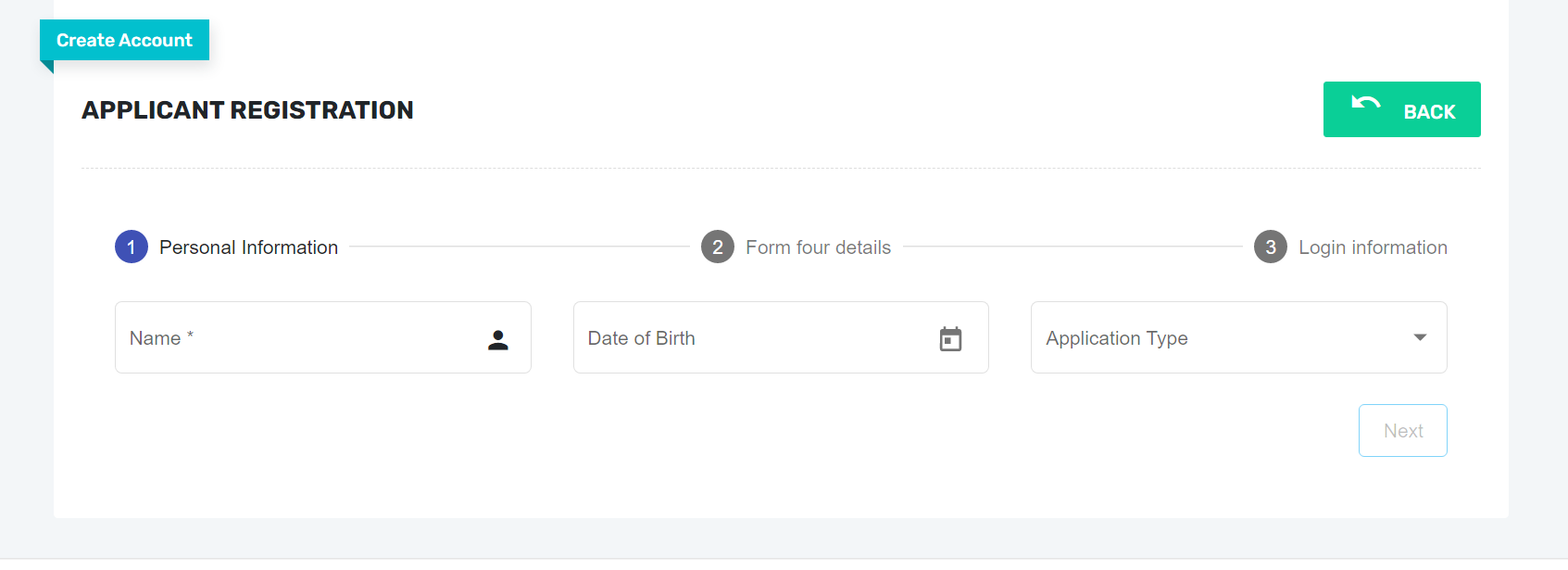
Task: Click the BACK button
Action: click(x=1401, y=109)
